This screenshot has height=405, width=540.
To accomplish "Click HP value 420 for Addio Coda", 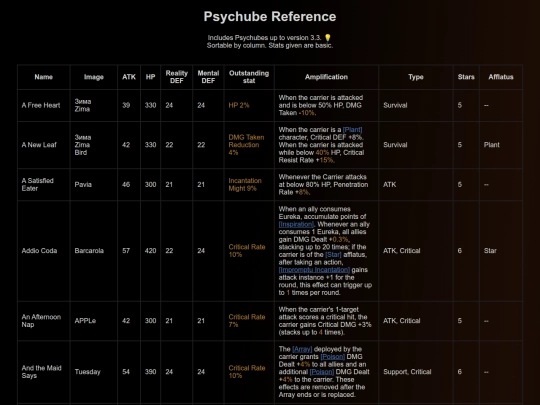I will tap(150, 251).
